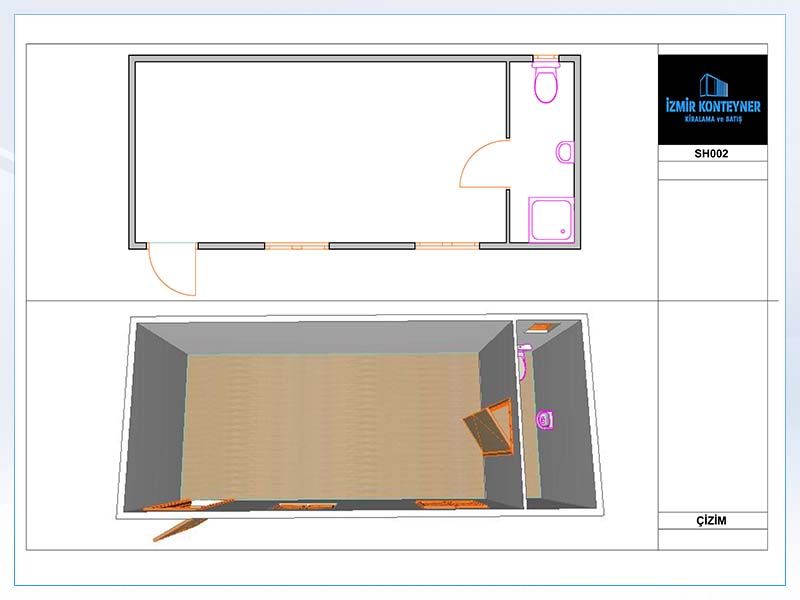The image size is (800, 600).
Task: Select the left window on plan's bottom wall
Action: click(297, 245)
